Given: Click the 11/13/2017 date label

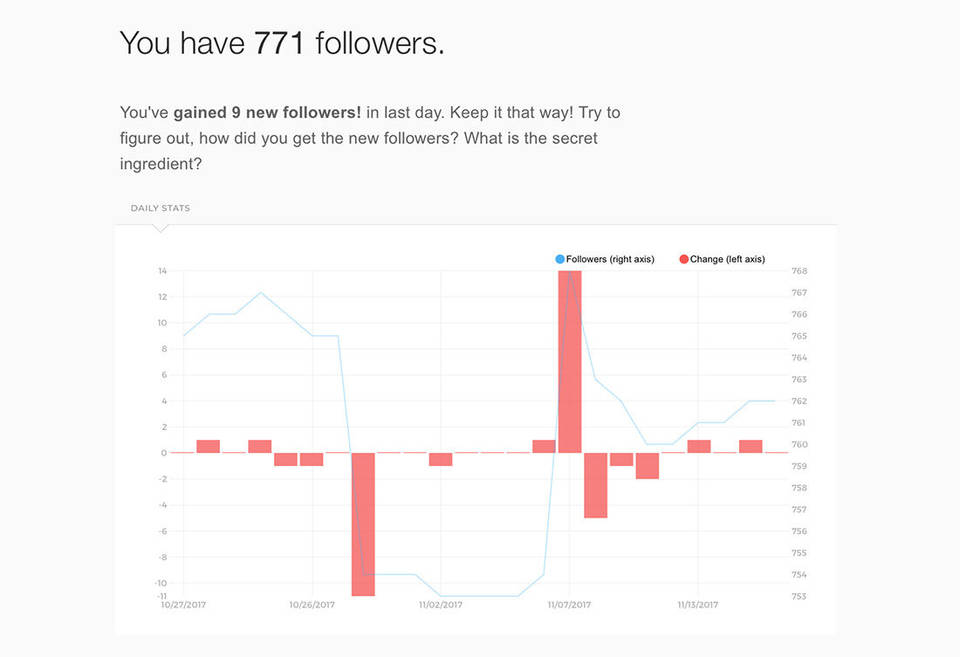Looking at the screenshot, I should [x=698, y=605].
